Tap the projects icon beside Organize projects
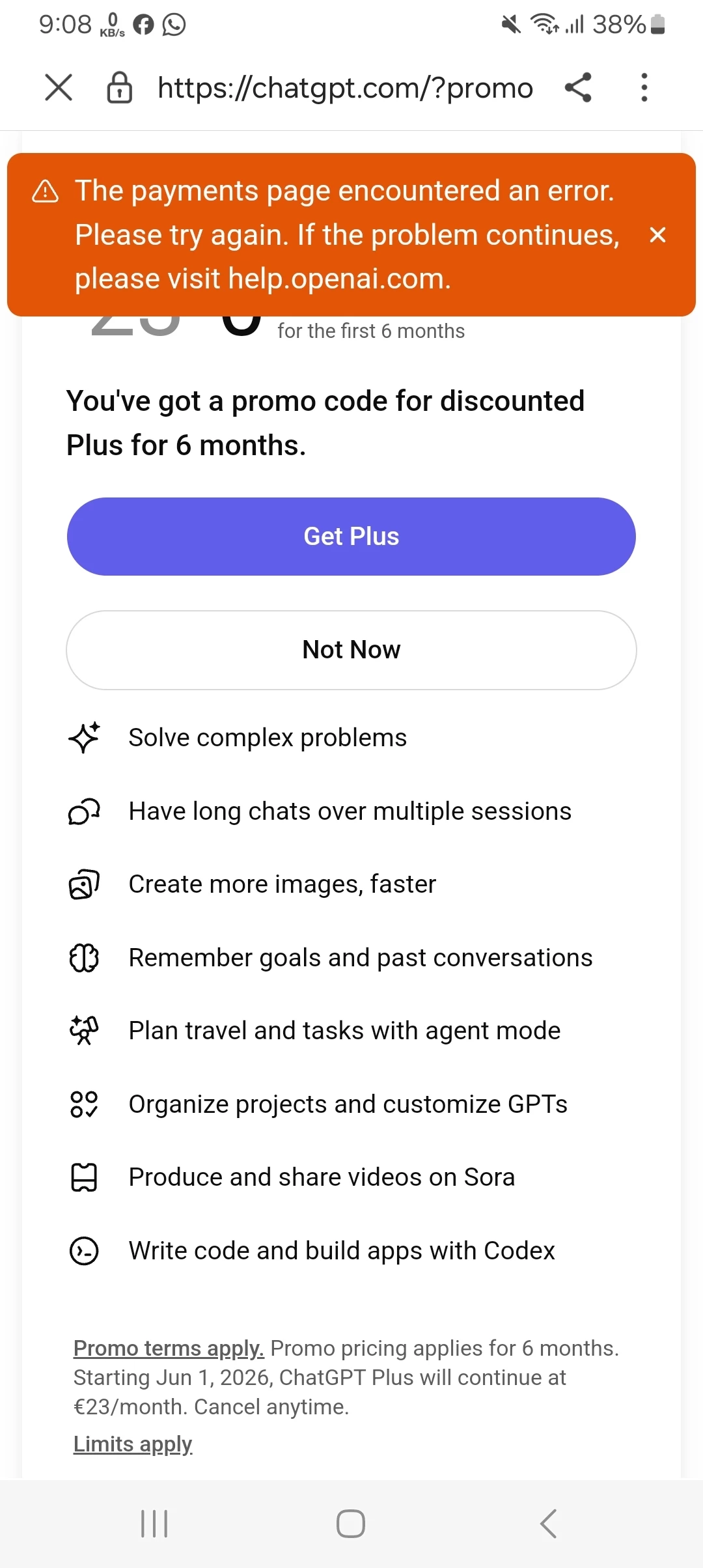 point(84,1104)
